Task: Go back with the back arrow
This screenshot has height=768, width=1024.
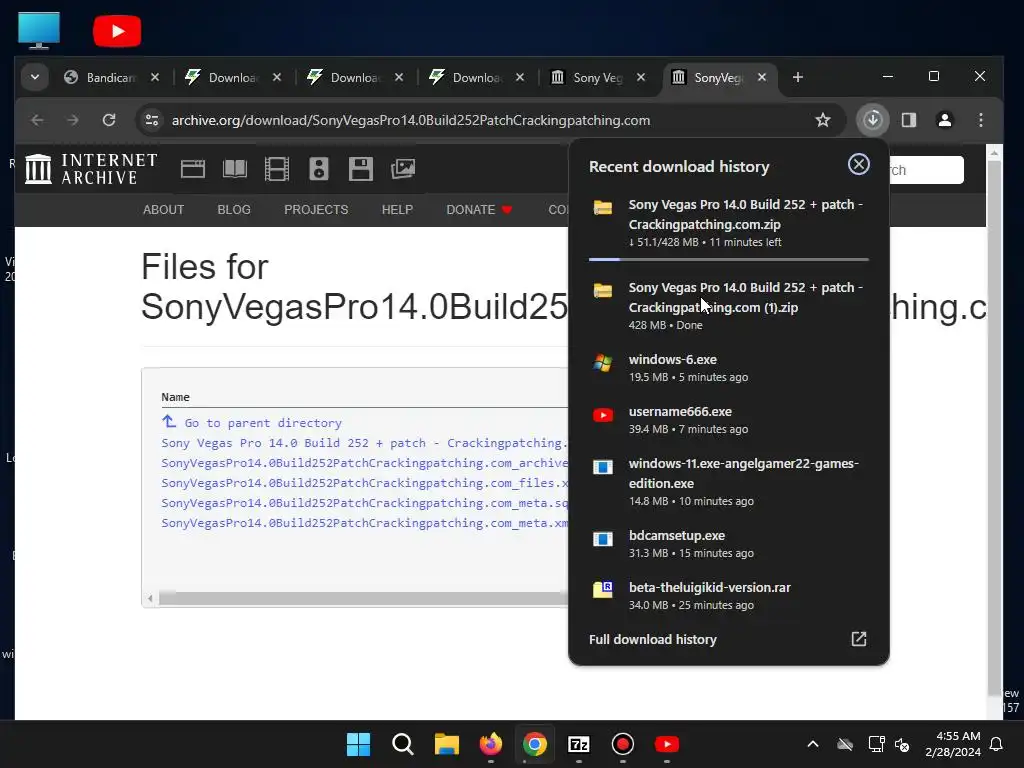Action: [x=37, y=120]
